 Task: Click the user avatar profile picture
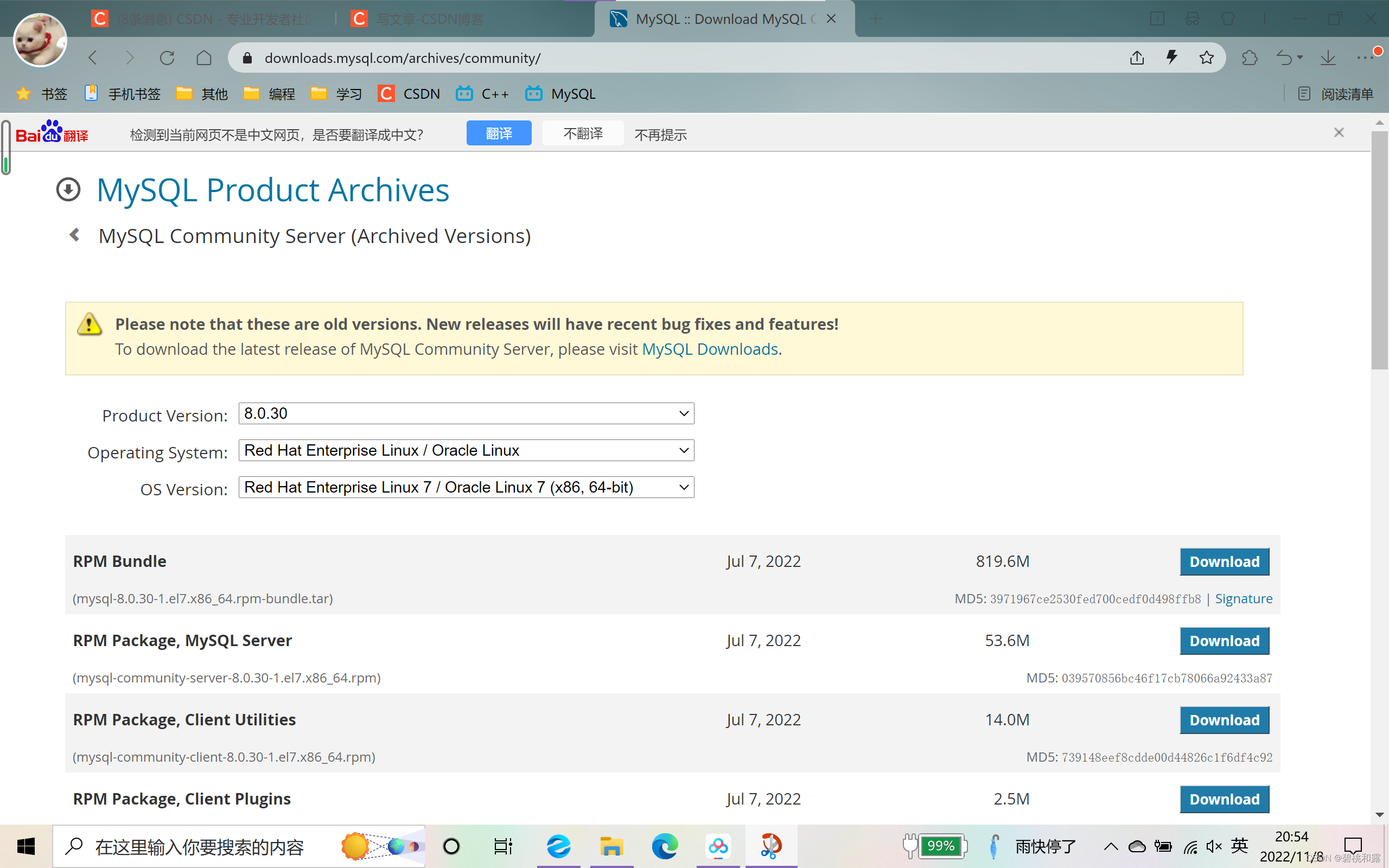[40, 40]
